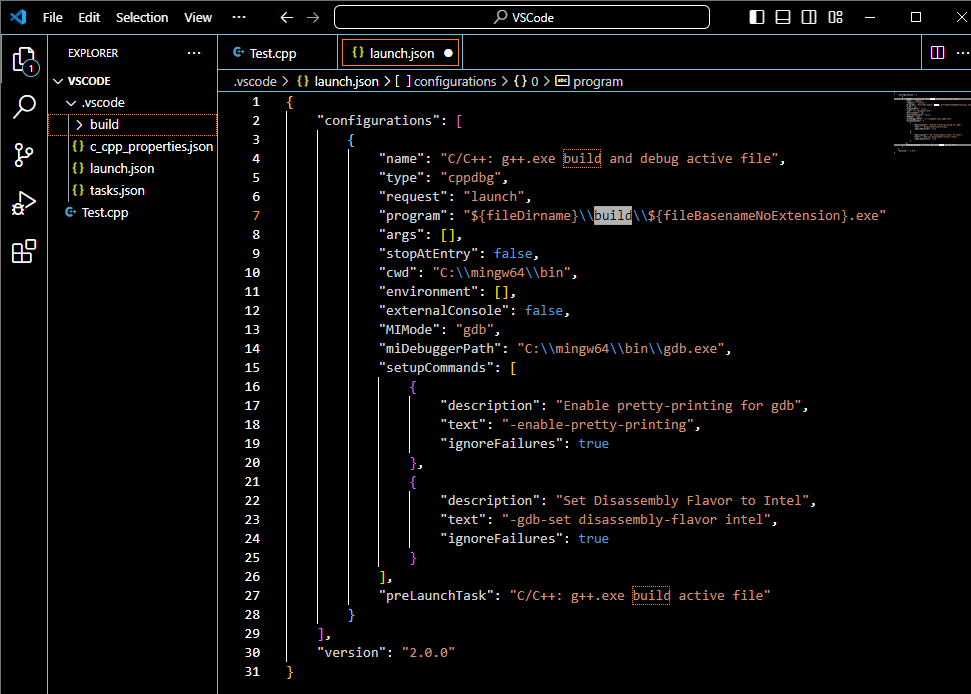Open the Run and Debug view
Viewport: 971px width, 694px height.
24,203
